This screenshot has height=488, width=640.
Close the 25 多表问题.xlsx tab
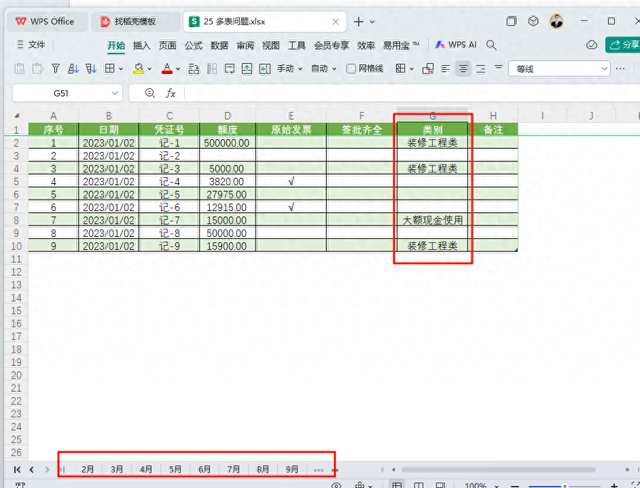tap(336, 22)
